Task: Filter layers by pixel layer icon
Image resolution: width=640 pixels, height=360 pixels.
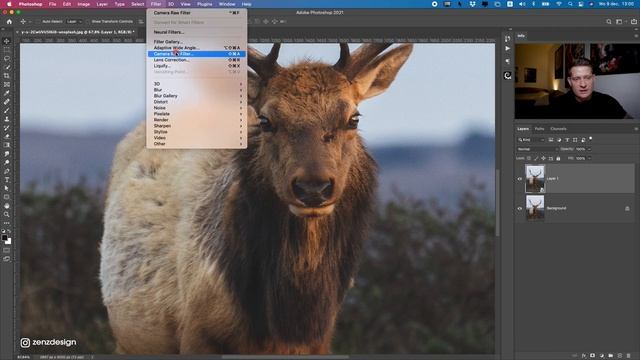Action: point(551,140)
